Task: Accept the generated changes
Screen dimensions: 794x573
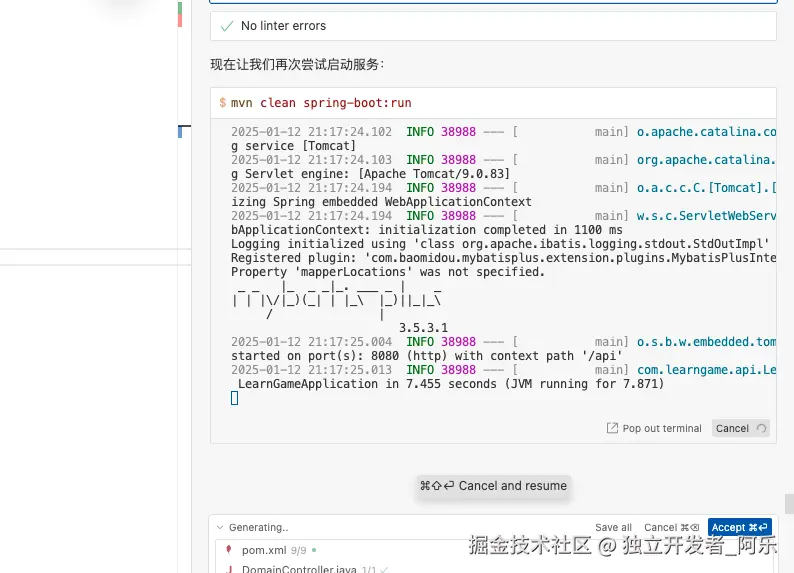Action: click(x=739, y=527)
